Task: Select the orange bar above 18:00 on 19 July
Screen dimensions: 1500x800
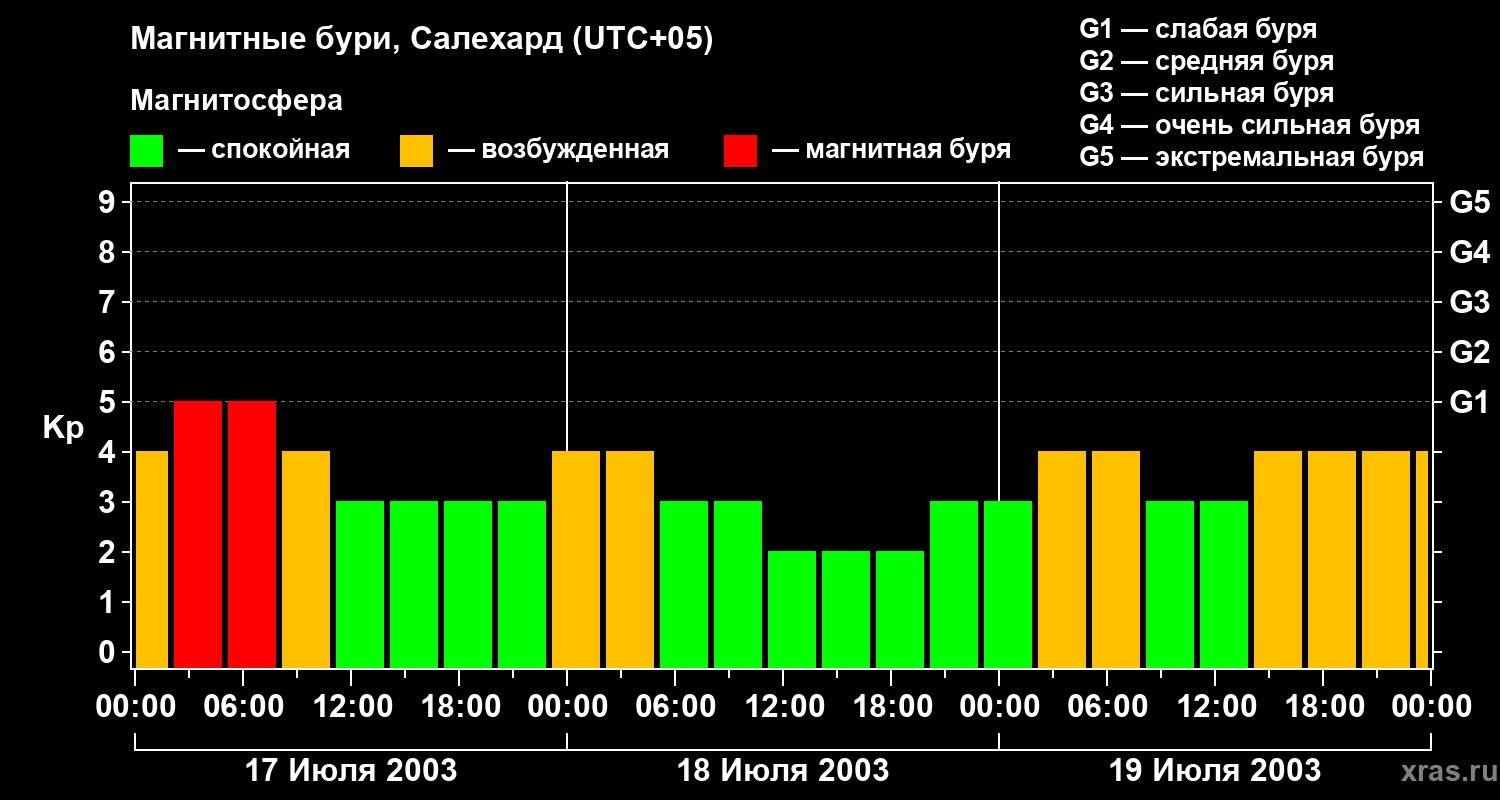Action: pyautogui.click(x=1332, y=560)
